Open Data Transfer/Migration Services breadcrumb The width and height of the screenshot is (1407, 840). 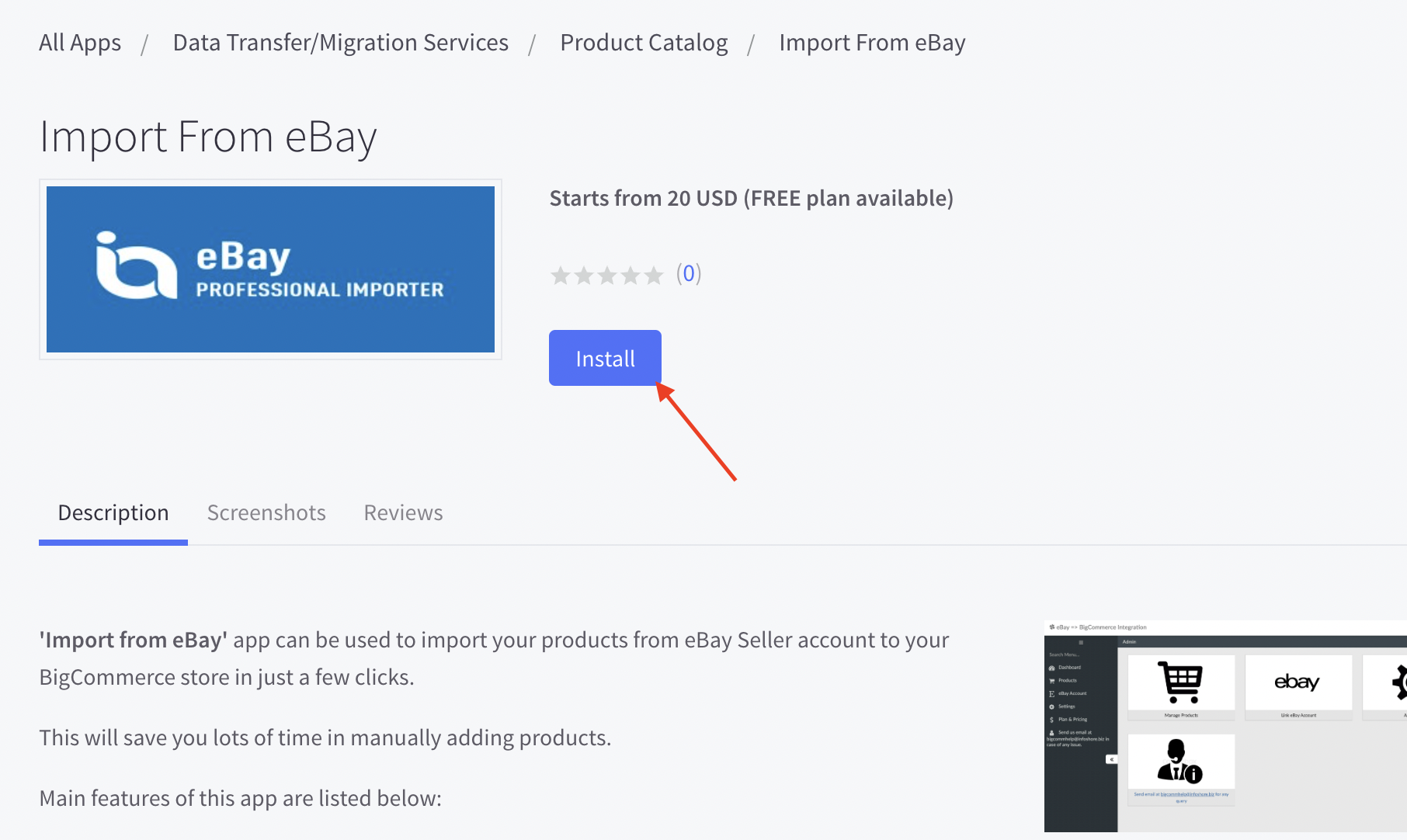340,43
